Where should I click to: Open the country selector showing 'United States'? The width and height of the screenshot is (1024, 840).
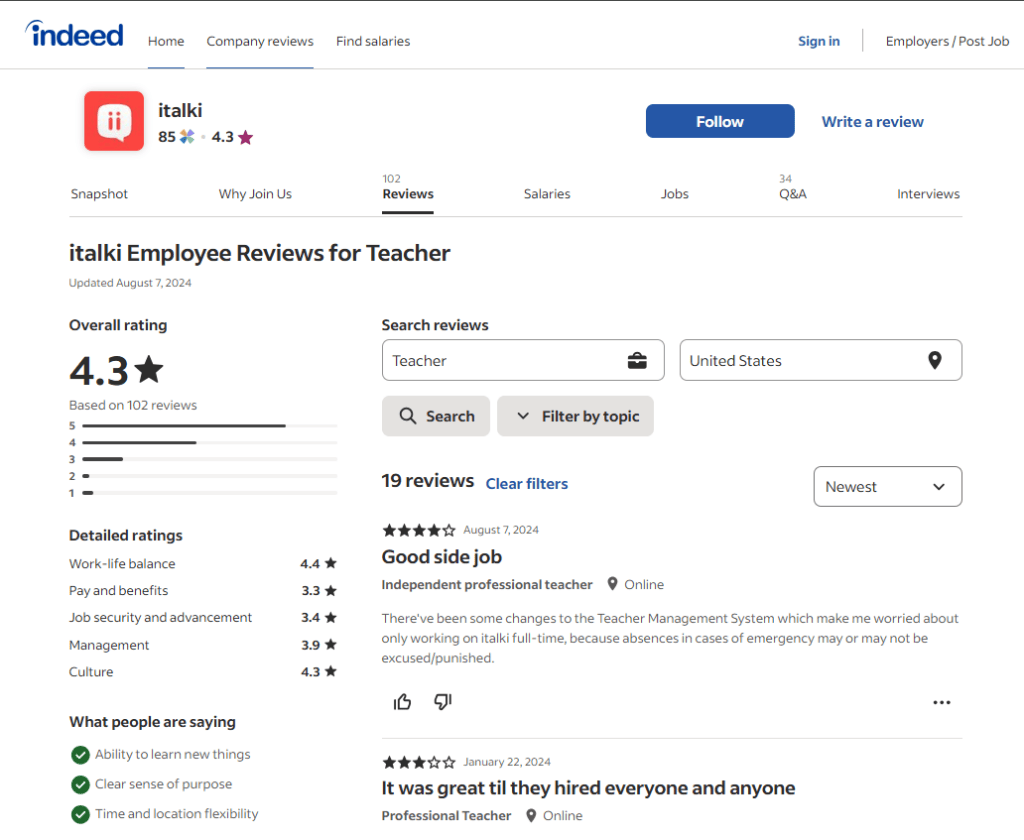820,360
